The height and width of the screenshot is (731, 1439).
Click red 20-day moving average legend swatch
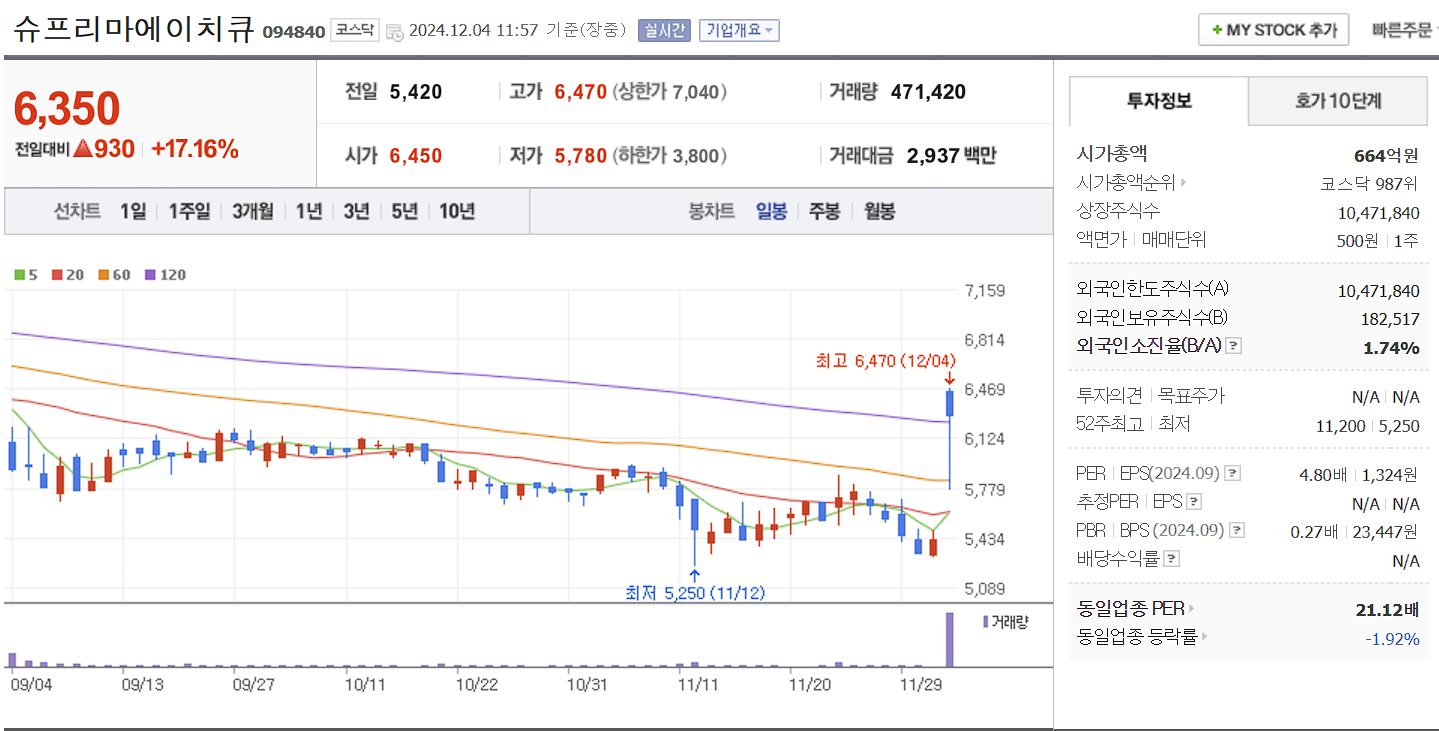(x=57, y=275)
